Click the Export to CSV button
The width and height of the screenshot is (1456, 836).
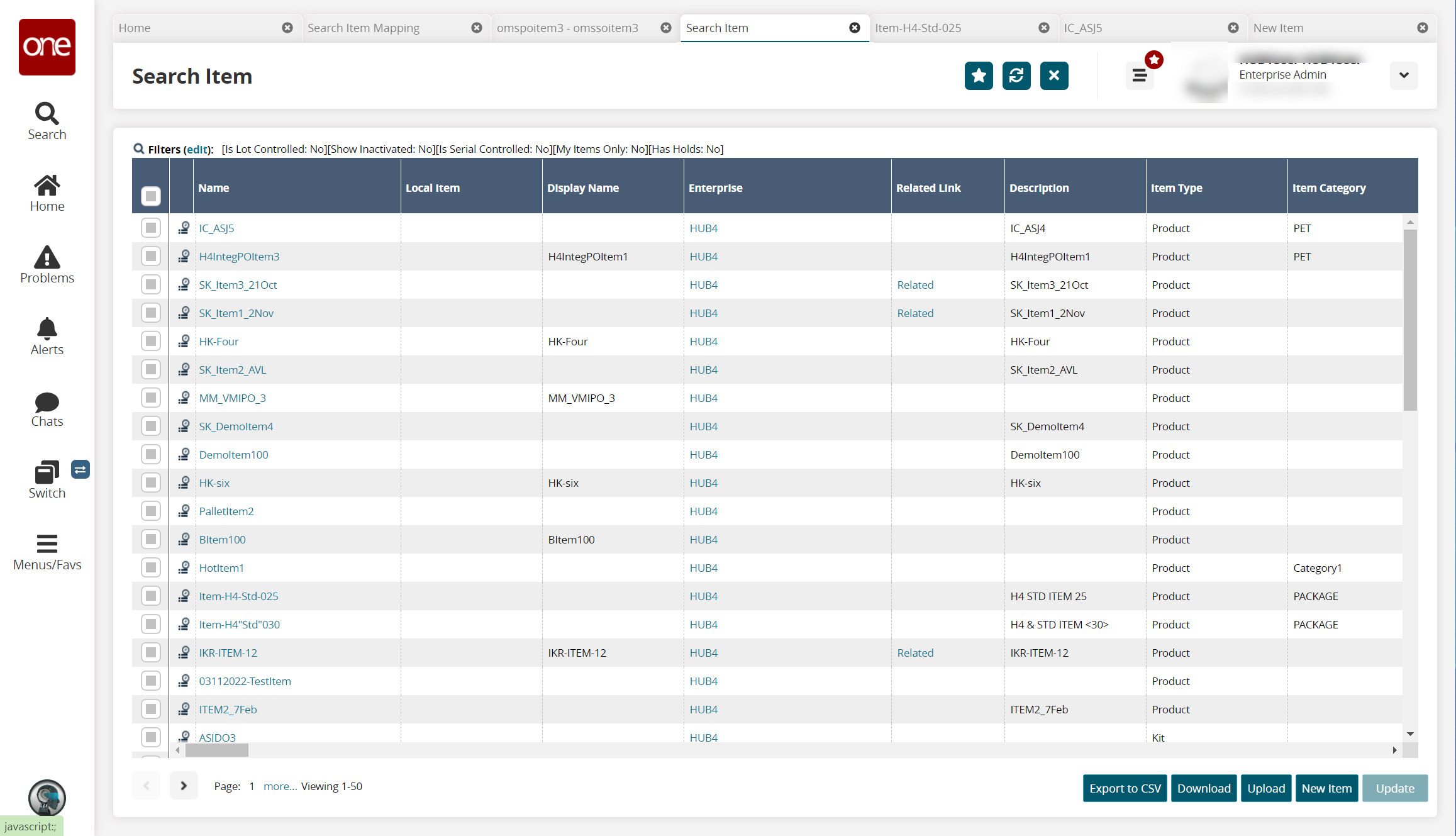pyautogui.click(x=1125, y=788)
